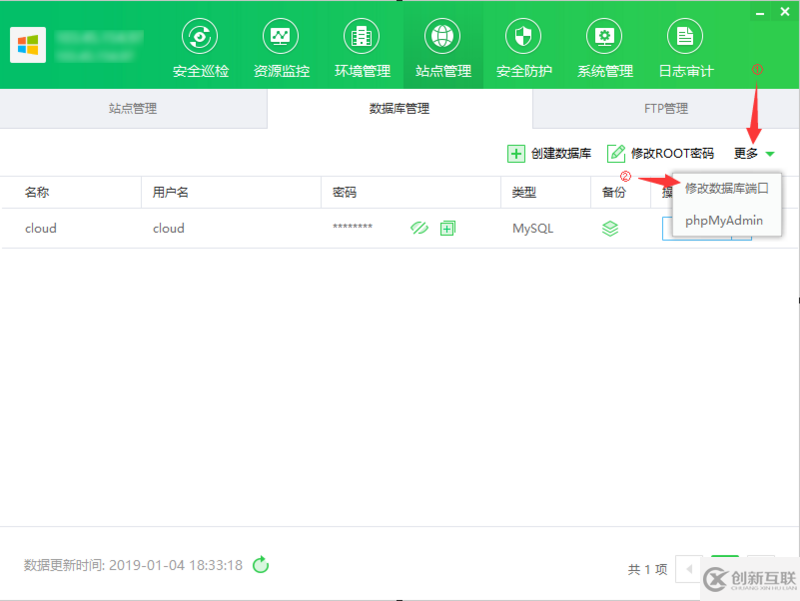
Task: Click the 数据更新时间 timestamp text
Action: tap(133, 565)
